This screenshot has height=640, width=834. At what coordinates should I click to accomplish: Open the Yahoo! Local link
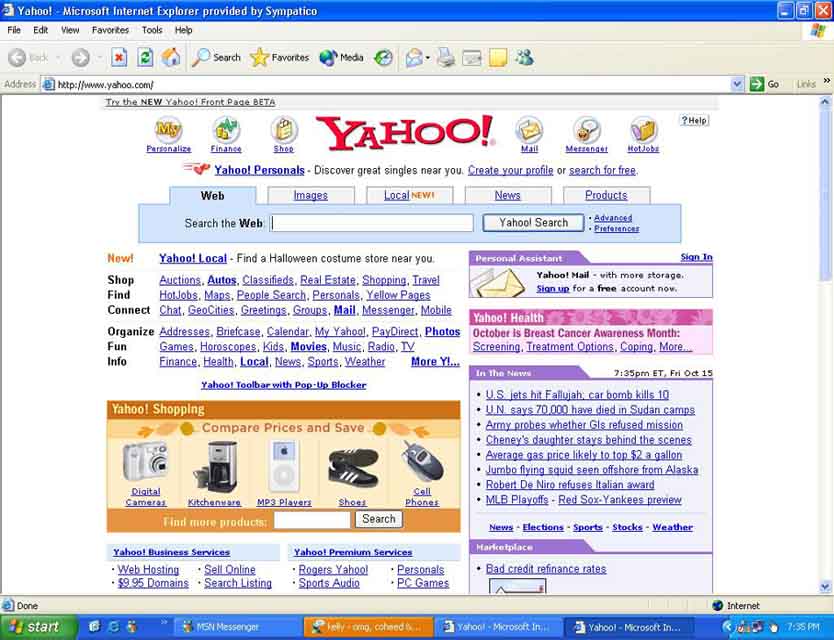[193, 259]
